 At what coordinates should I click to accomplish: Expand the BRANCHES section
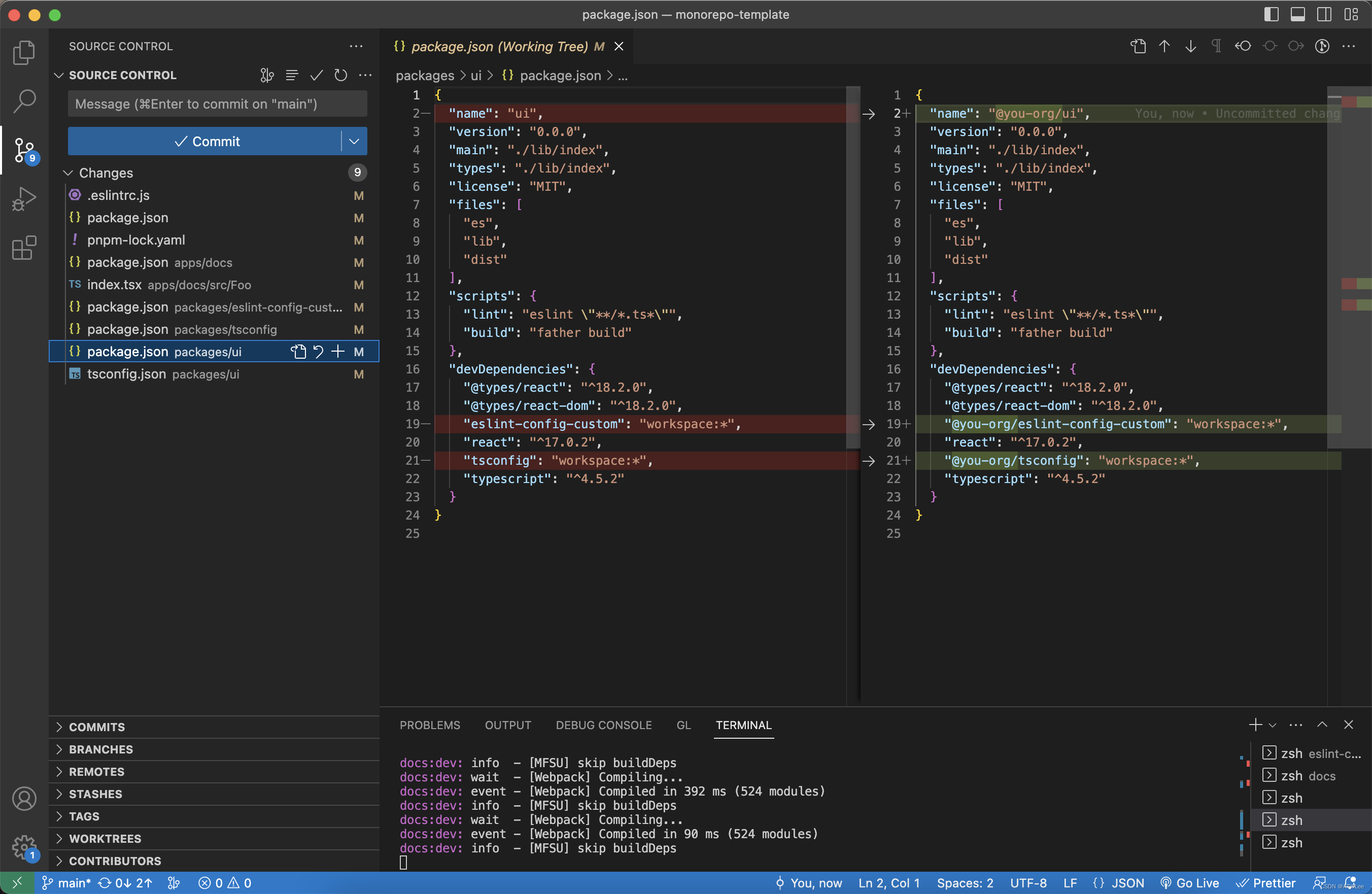(101, 749)
